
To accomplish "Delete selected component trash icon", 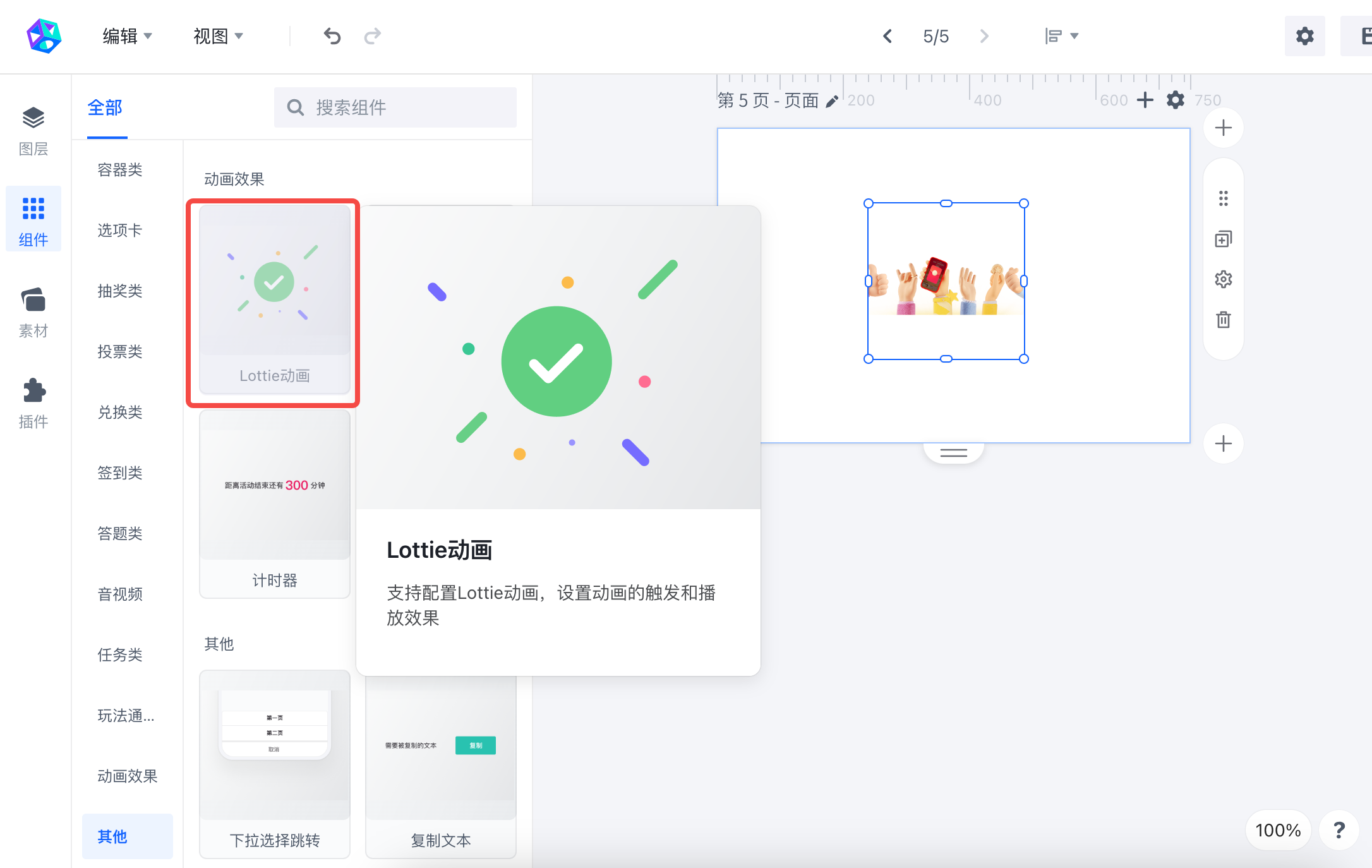I will (x=1224, y=320).
